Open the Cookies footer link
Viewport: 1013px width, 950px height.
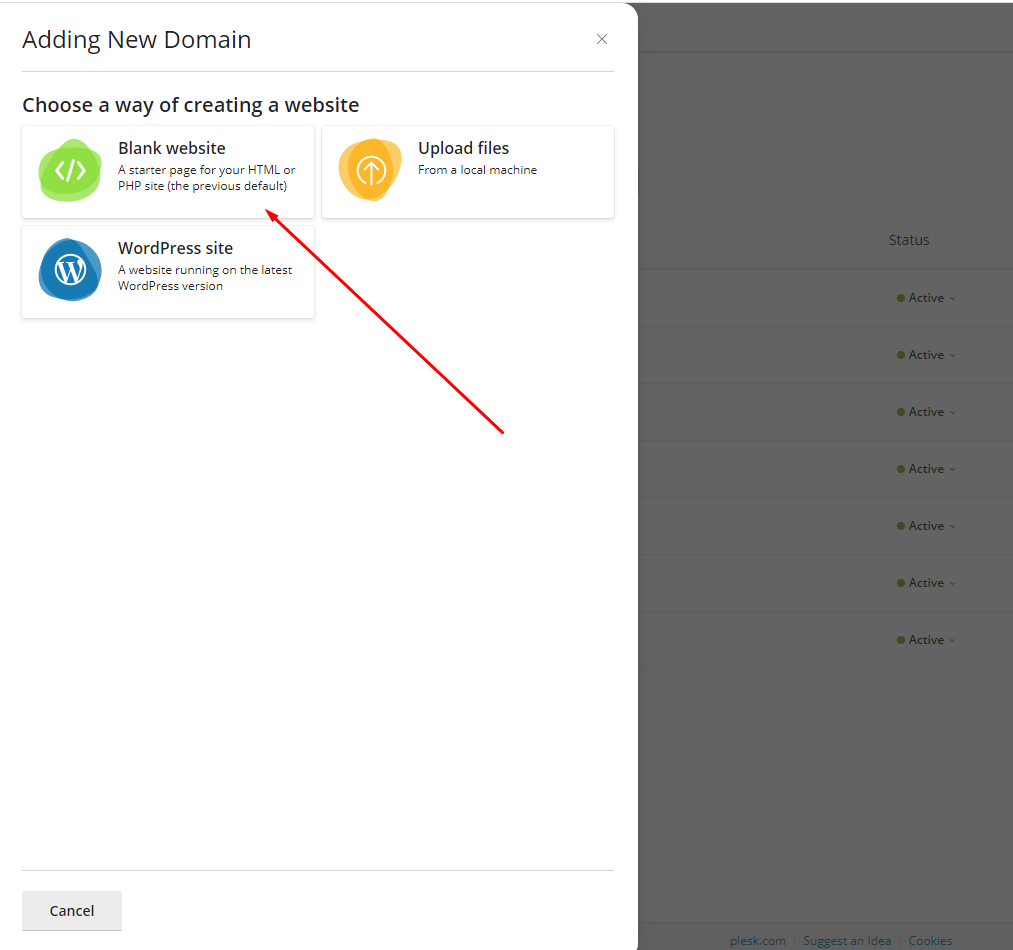(x=930, y=940)
